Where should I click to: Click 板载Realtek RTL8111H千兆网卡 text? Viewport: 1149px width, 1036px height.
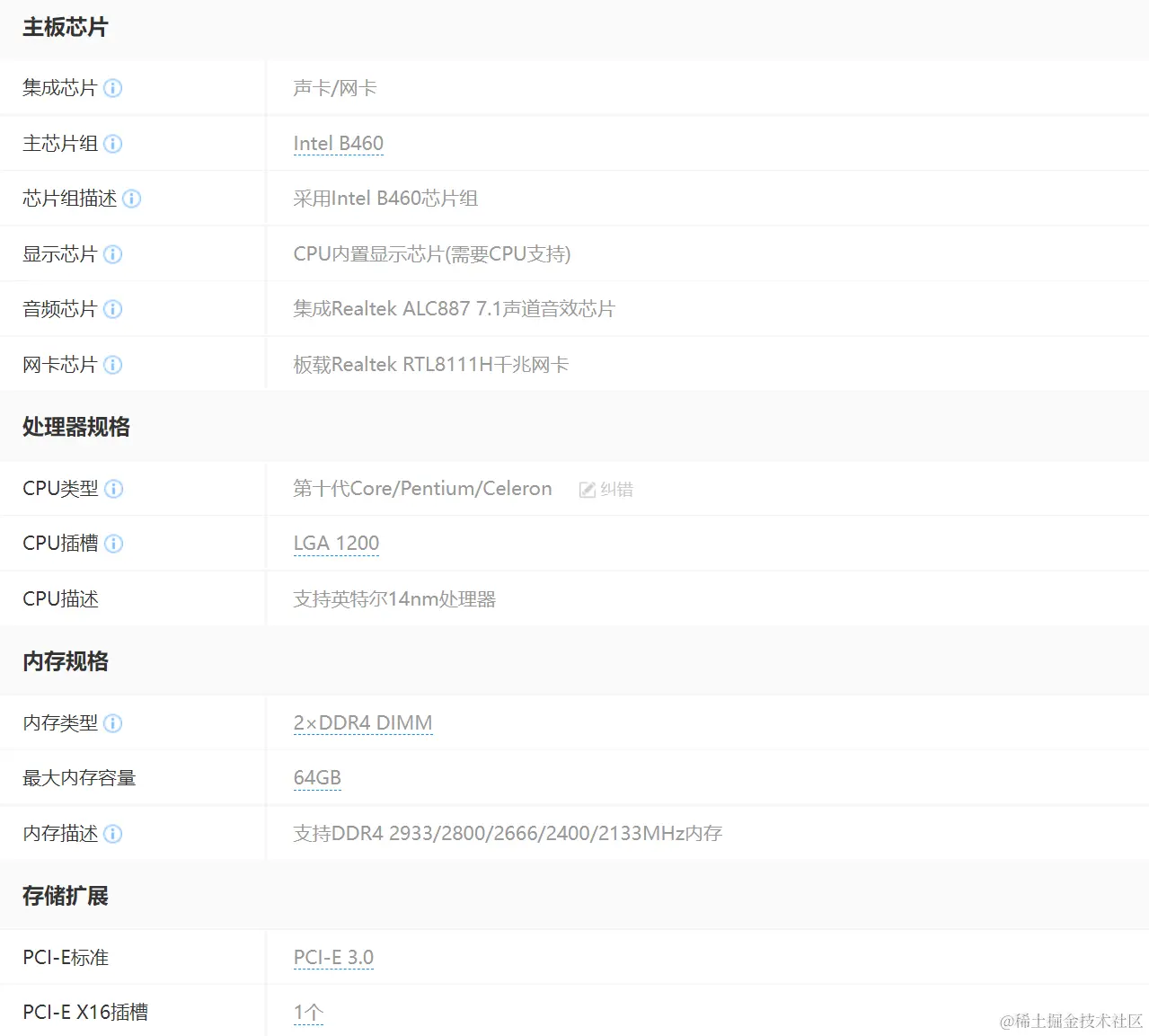pyautogui.click(x=431, y=365)
